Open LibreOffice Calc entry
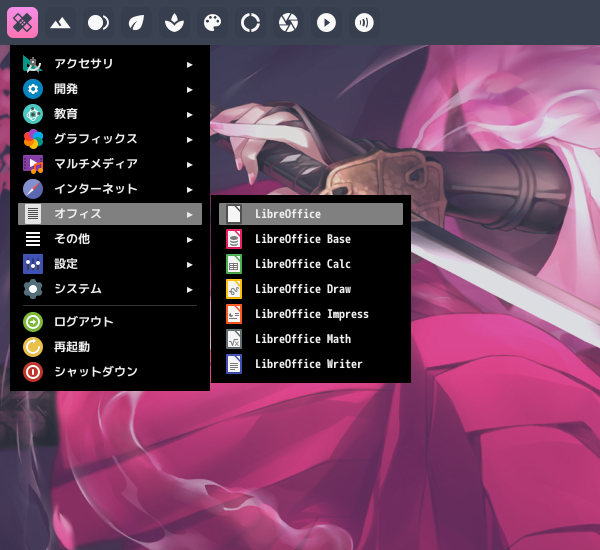The height and width of the screenshot is (550, 600). 311,264
